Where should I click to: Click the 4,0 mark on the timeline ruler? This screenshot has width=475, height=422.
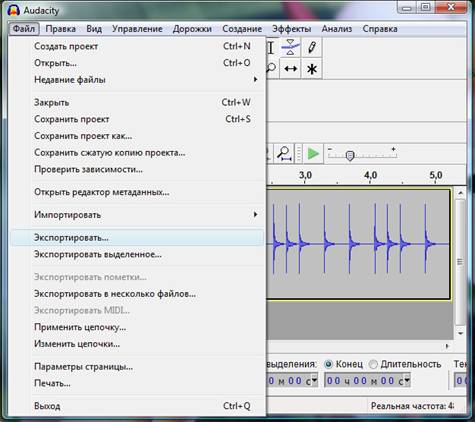point(370,175)
